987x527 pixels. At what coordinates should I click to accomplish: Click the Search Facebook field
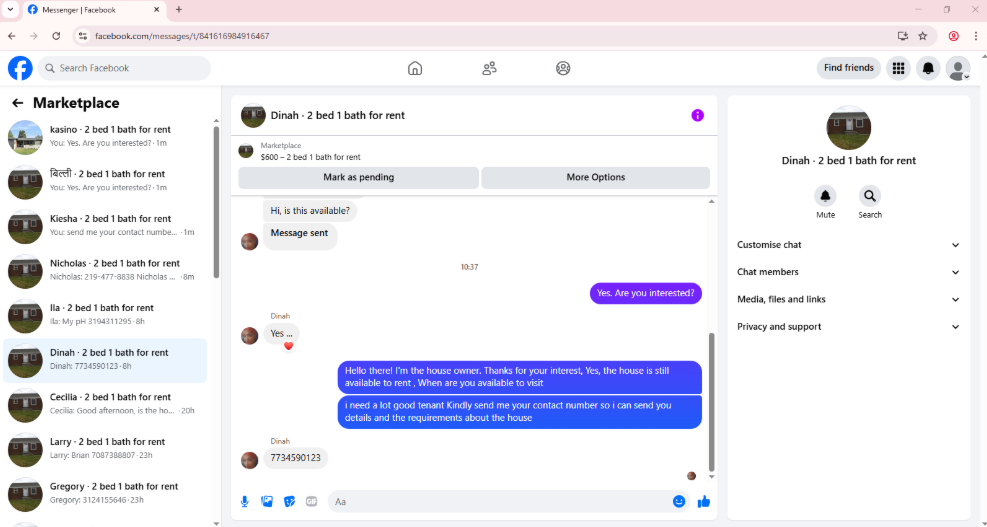point(125,68)
